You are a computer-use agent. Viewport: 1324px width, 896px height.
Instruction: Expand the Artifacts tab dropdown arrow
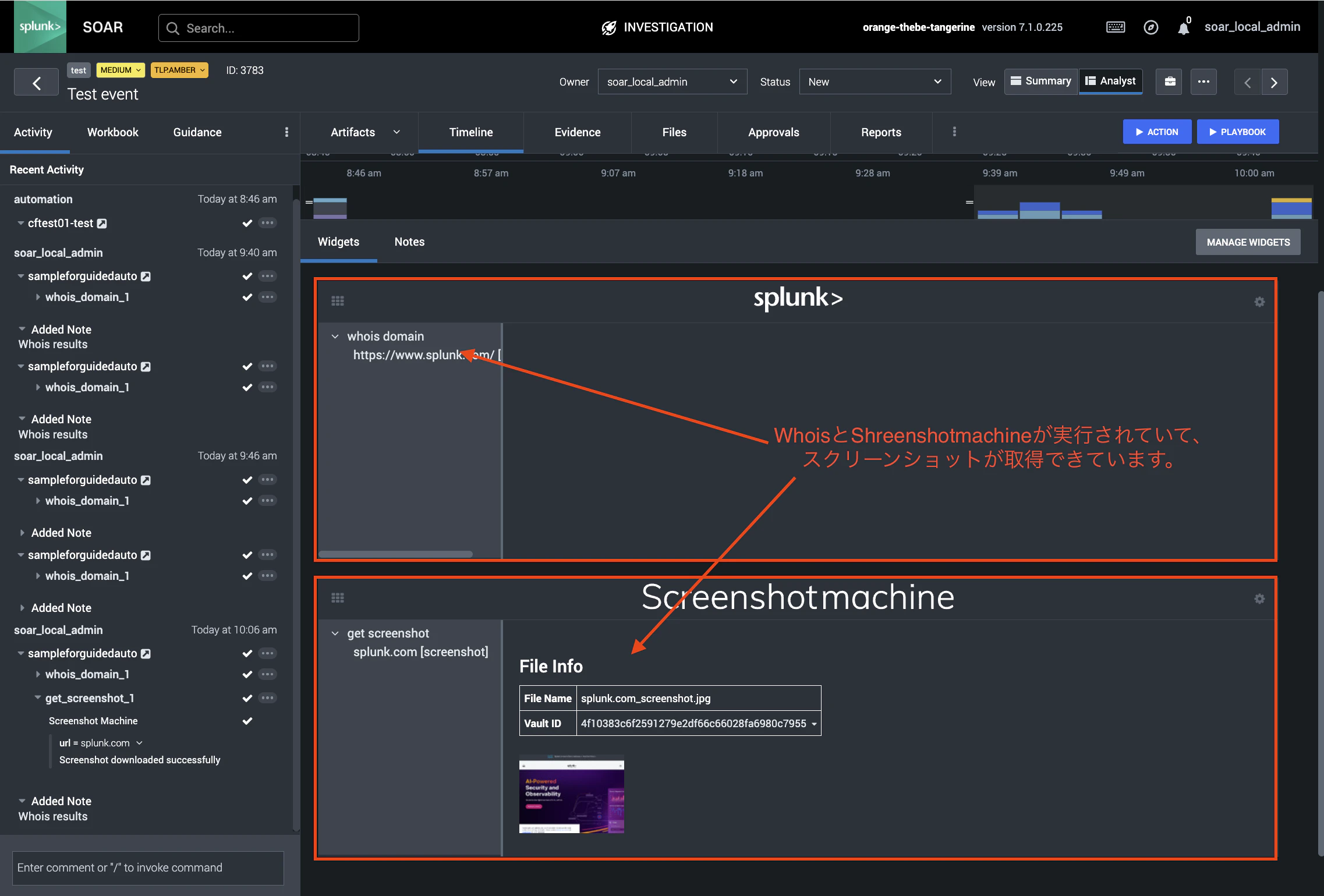point(397,132)
